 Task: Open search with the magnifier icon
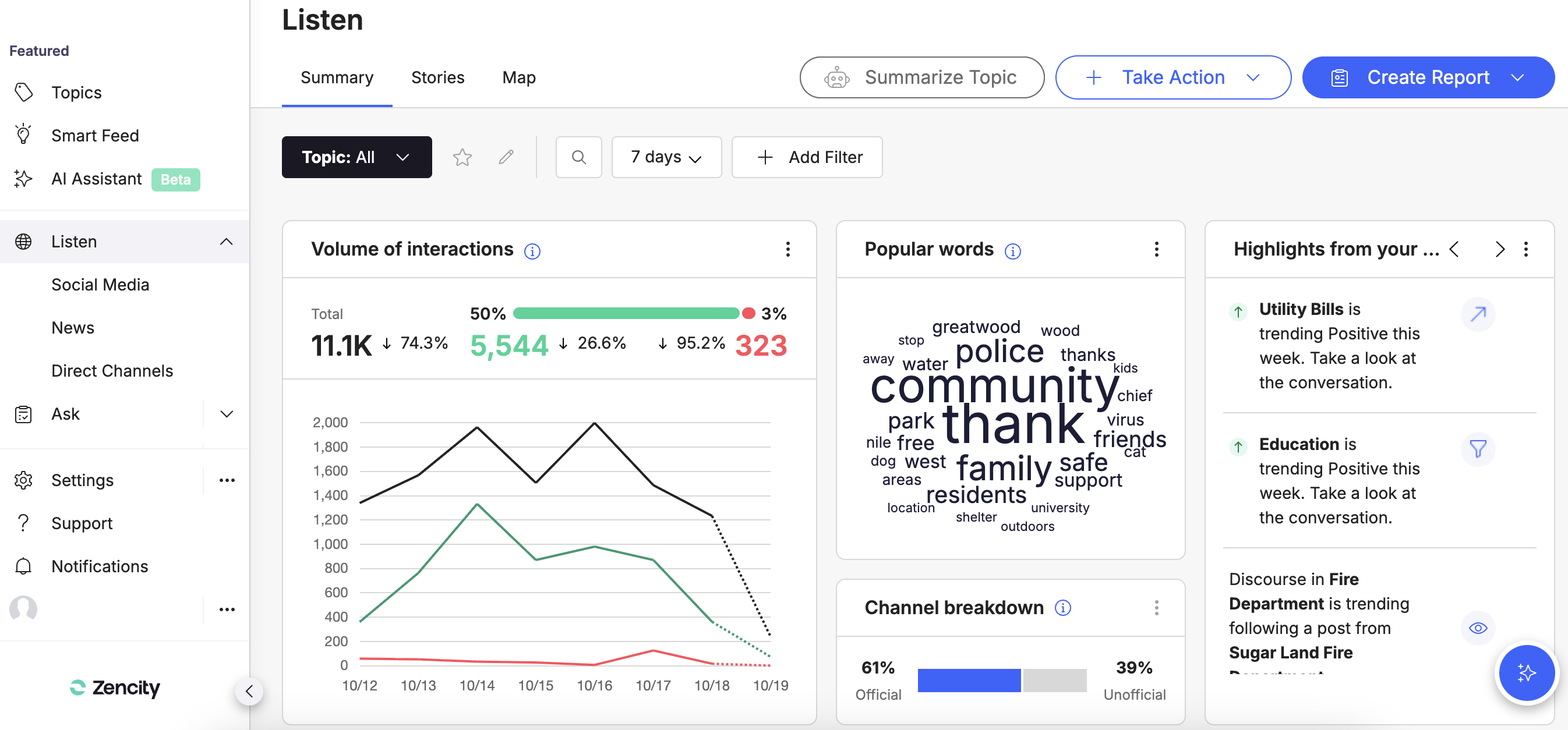coord(578,158)
